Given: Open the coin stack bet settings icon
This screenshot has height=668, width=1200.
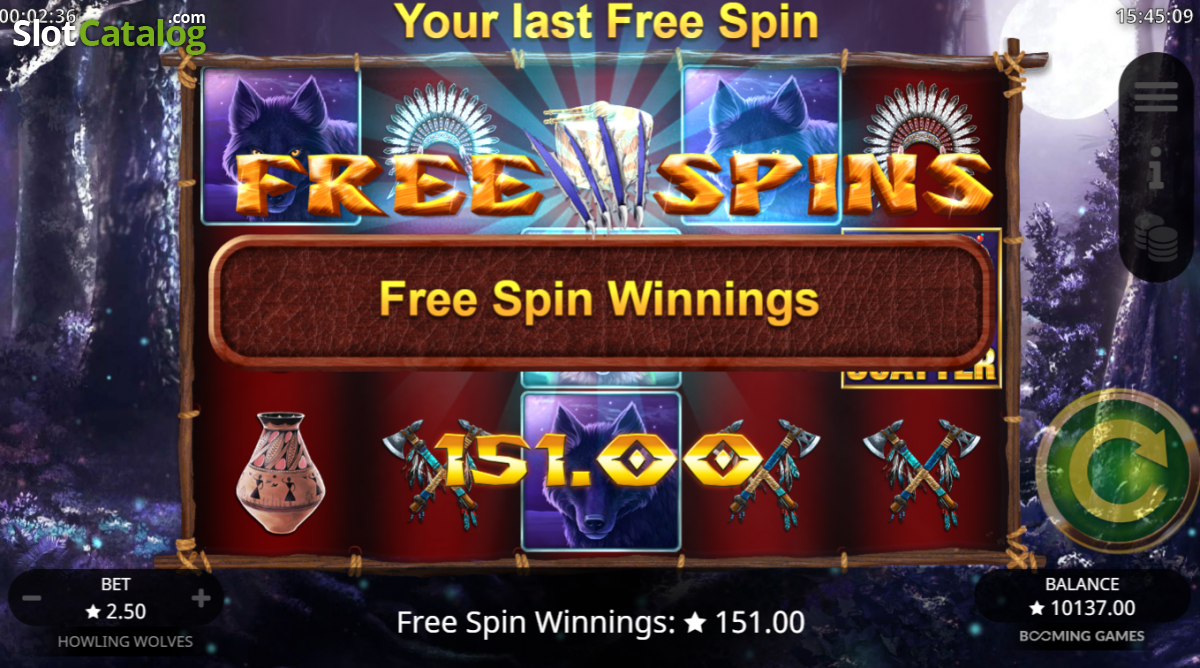Looking at the screenshot, I should coord(1157,236).
